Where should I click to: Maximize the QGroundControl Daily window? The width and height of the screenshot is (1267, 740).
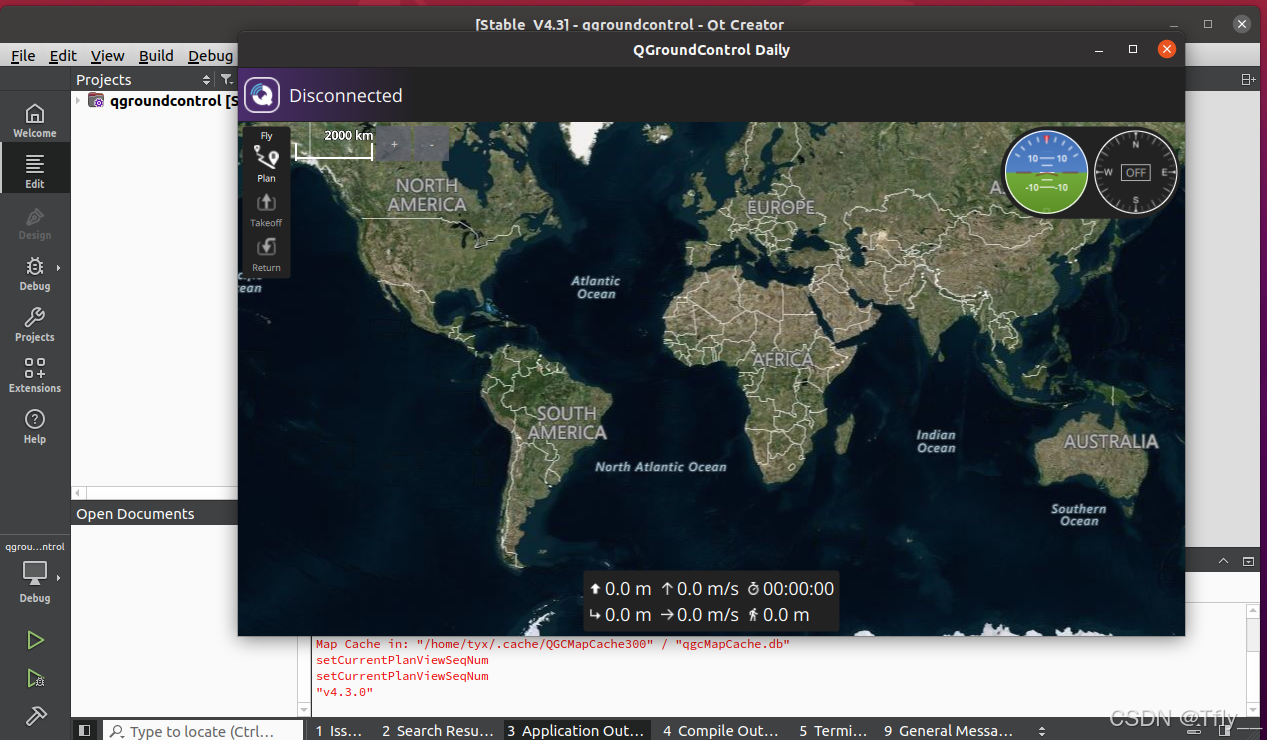[x=1133, y=49]
